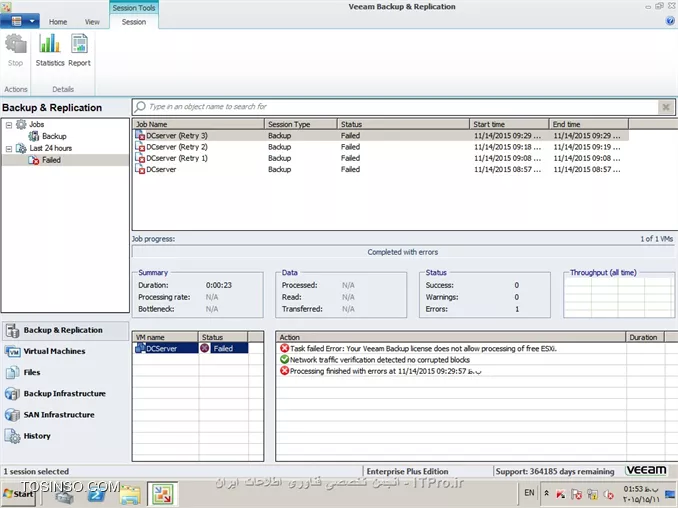Select the network traffic verification message
The image size is (678, 508).
(374, 360)
